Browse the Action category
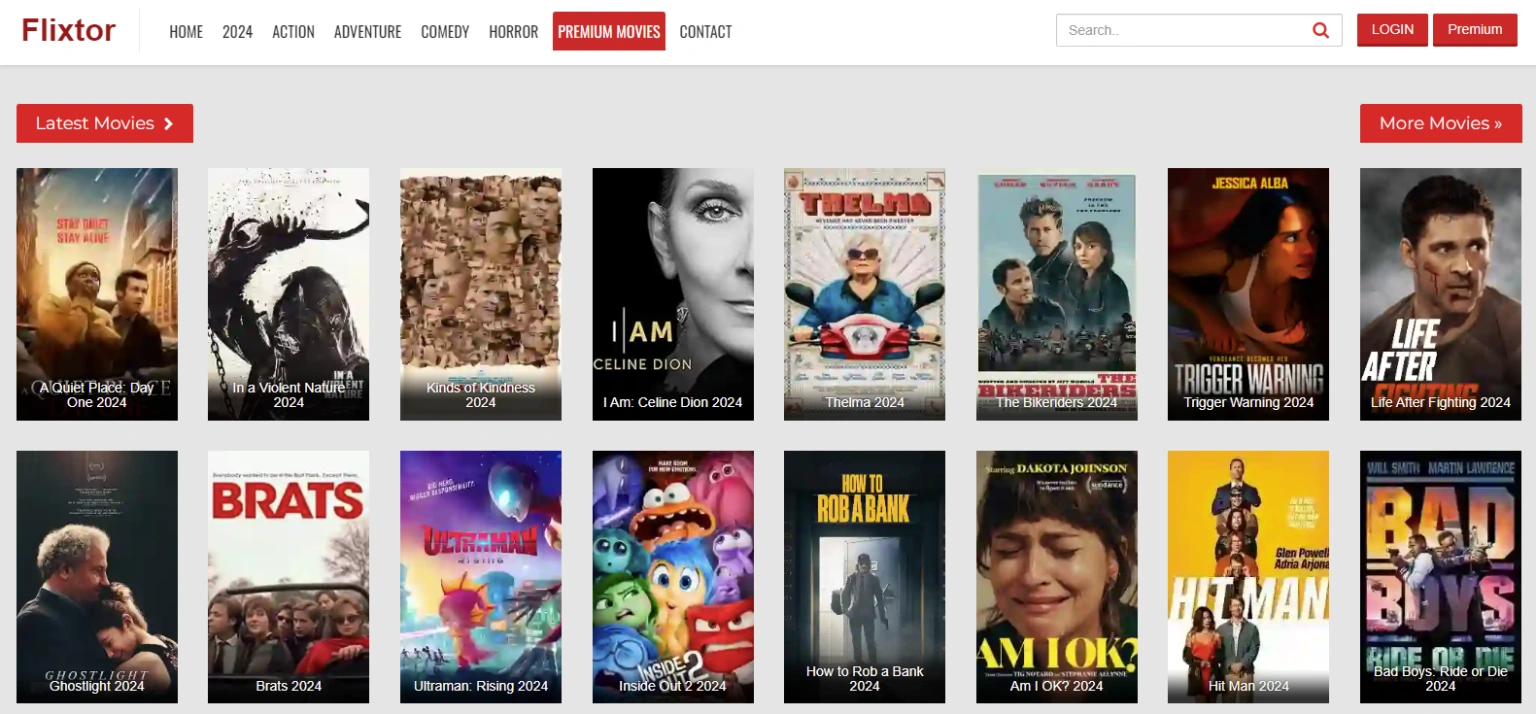The width and height of the screenshot is (1536, 714). point(293,32)
